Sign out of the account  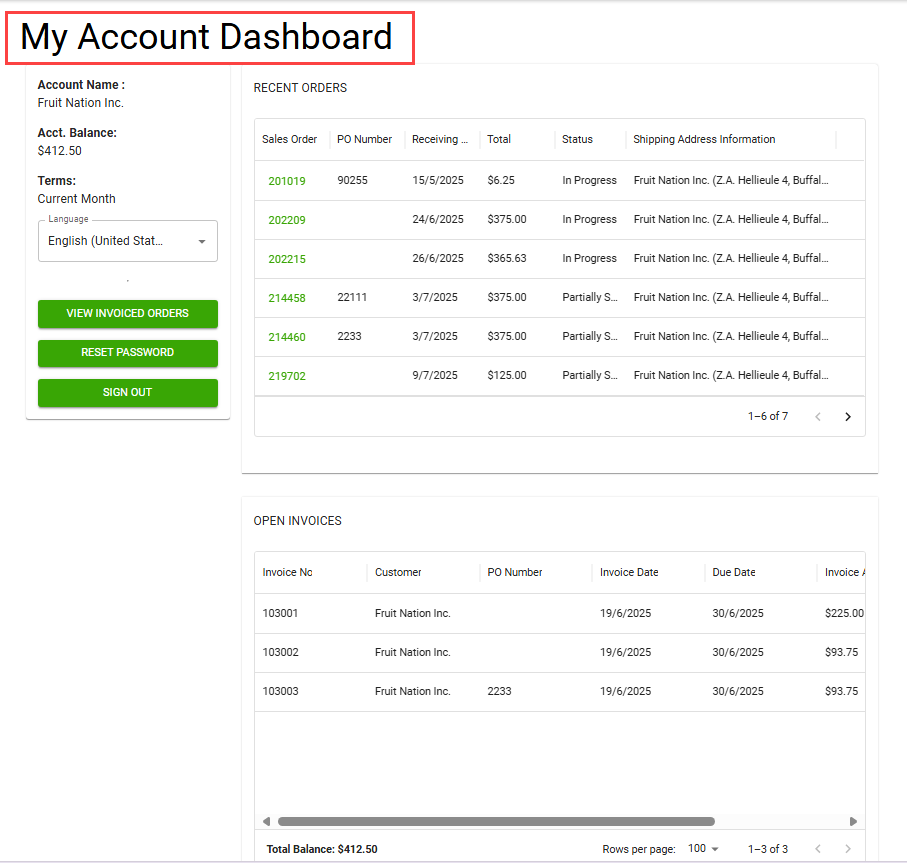tap(127, 393)
